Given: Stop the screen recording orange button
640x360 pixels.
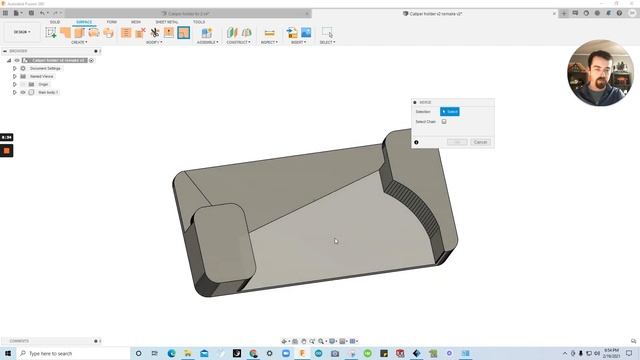Looking at the screenshot, I should pos(7,151).
